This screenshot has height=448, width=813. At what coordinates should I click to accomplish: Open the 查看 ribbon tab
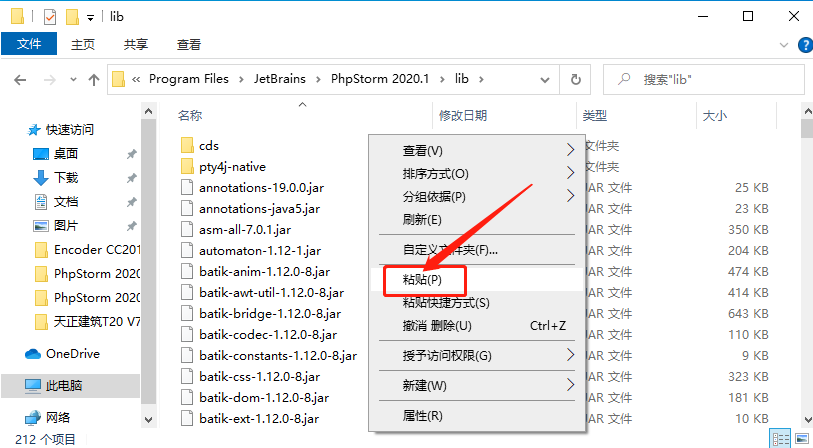(189, 45)
